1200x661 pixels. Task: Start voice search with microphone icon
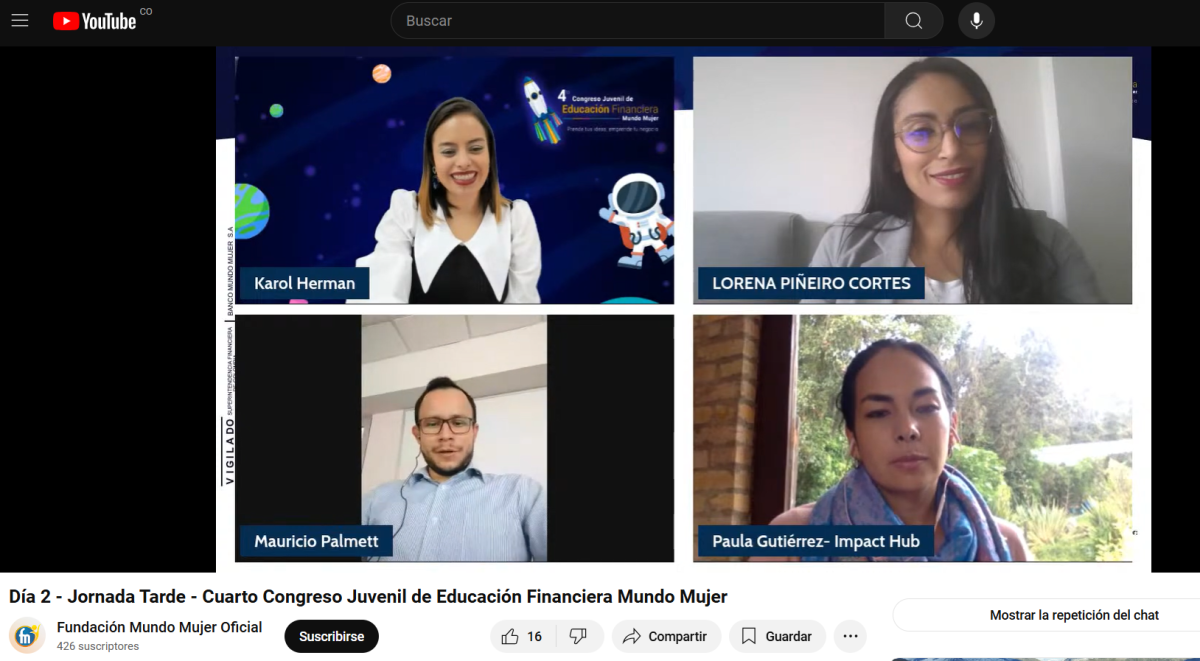(976, 21)
